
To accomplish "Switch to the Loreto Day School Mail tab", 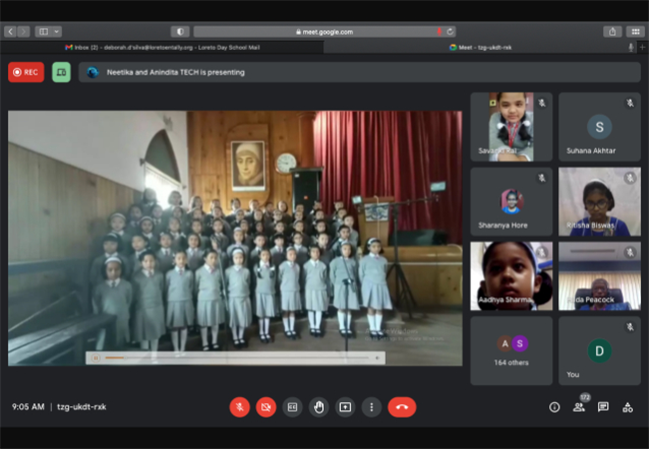I will coord(162,47).
